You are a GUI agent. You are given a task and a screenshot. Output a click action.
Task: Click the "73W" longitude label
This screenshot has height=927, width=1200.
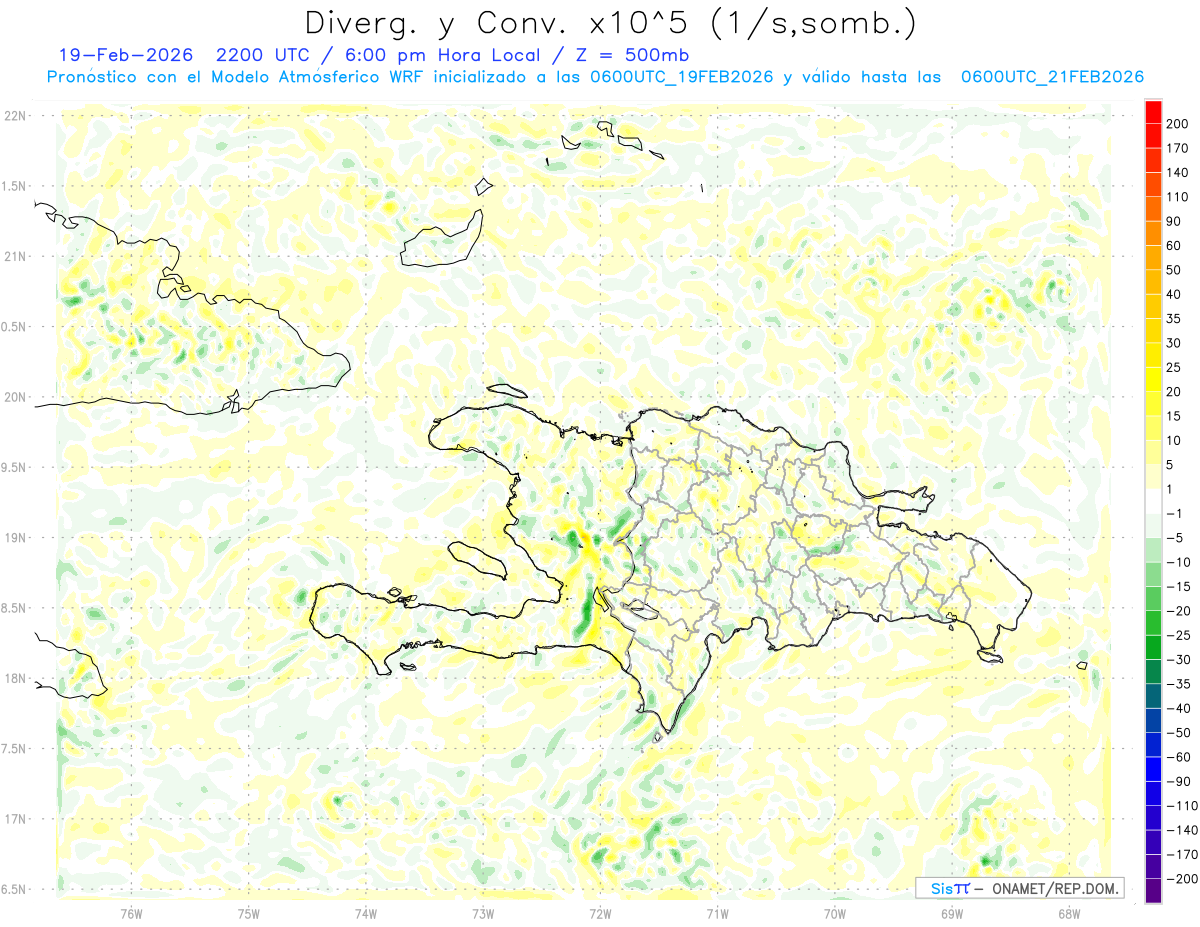coord(483,912)
